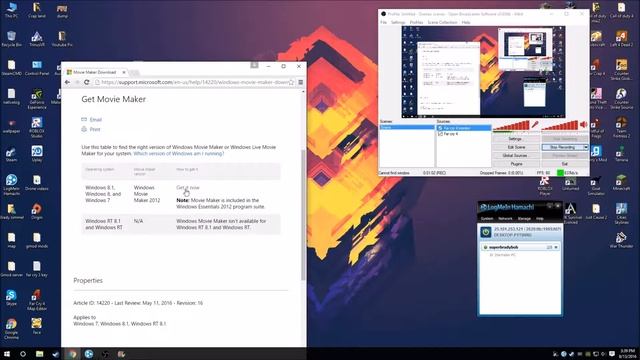
Task: Open System menu in Hamachi
Action: [x=487, y=219]
